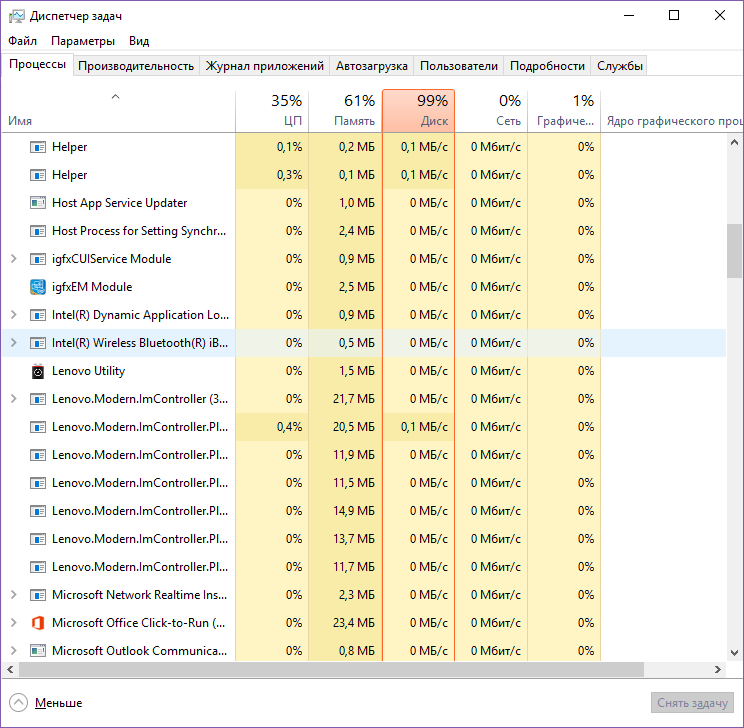Click the Microsoft Office Click-to-Run icon
Image resolution: width=744 pixels, height=728 pixels.
(38, 623)
